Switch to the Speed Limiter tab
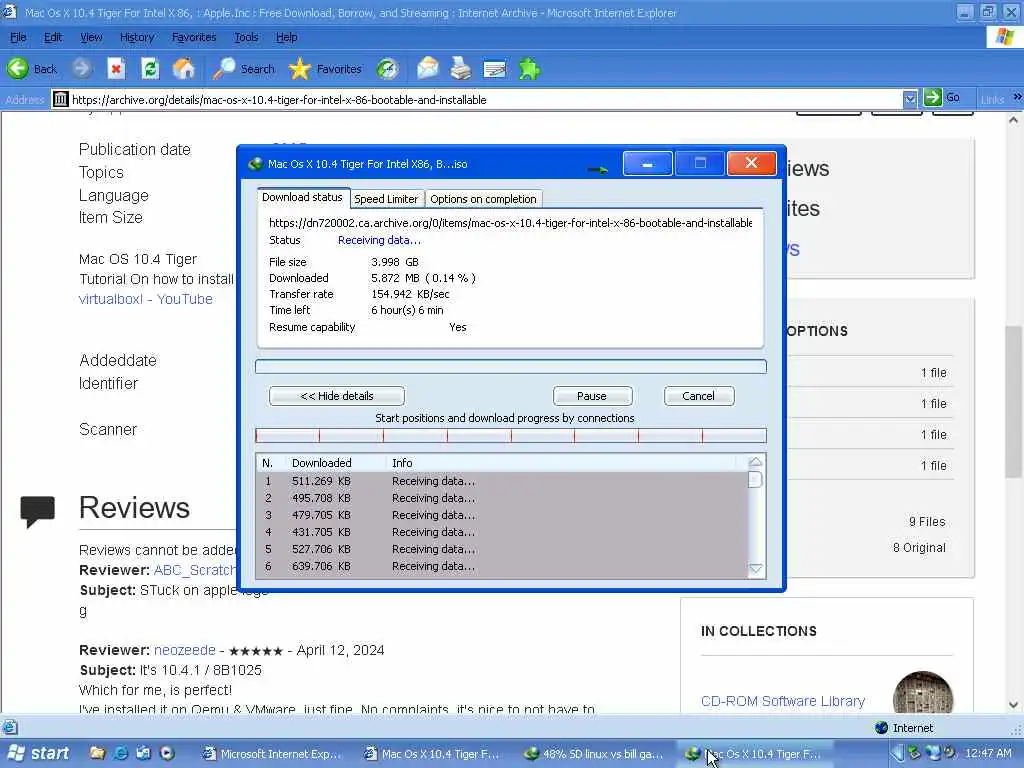Screen dimensions: 1024x768 tap(386, 199)
